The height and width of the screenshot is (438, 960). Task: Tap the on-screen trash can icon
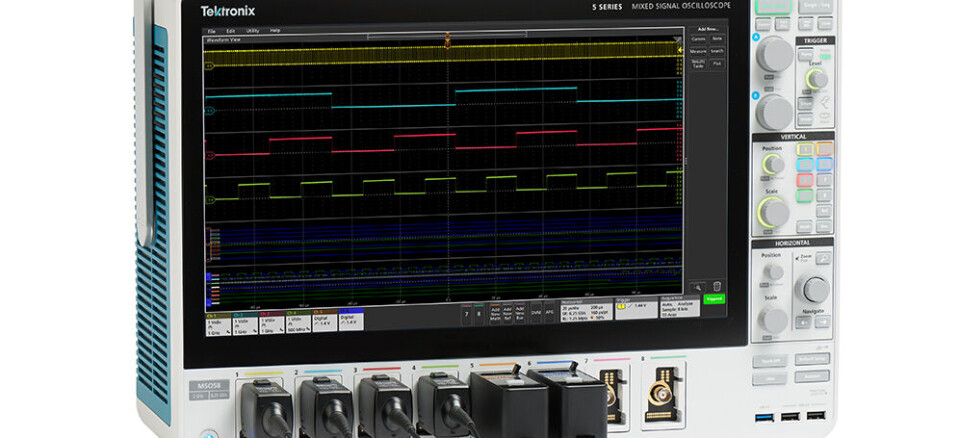(717, 286)
